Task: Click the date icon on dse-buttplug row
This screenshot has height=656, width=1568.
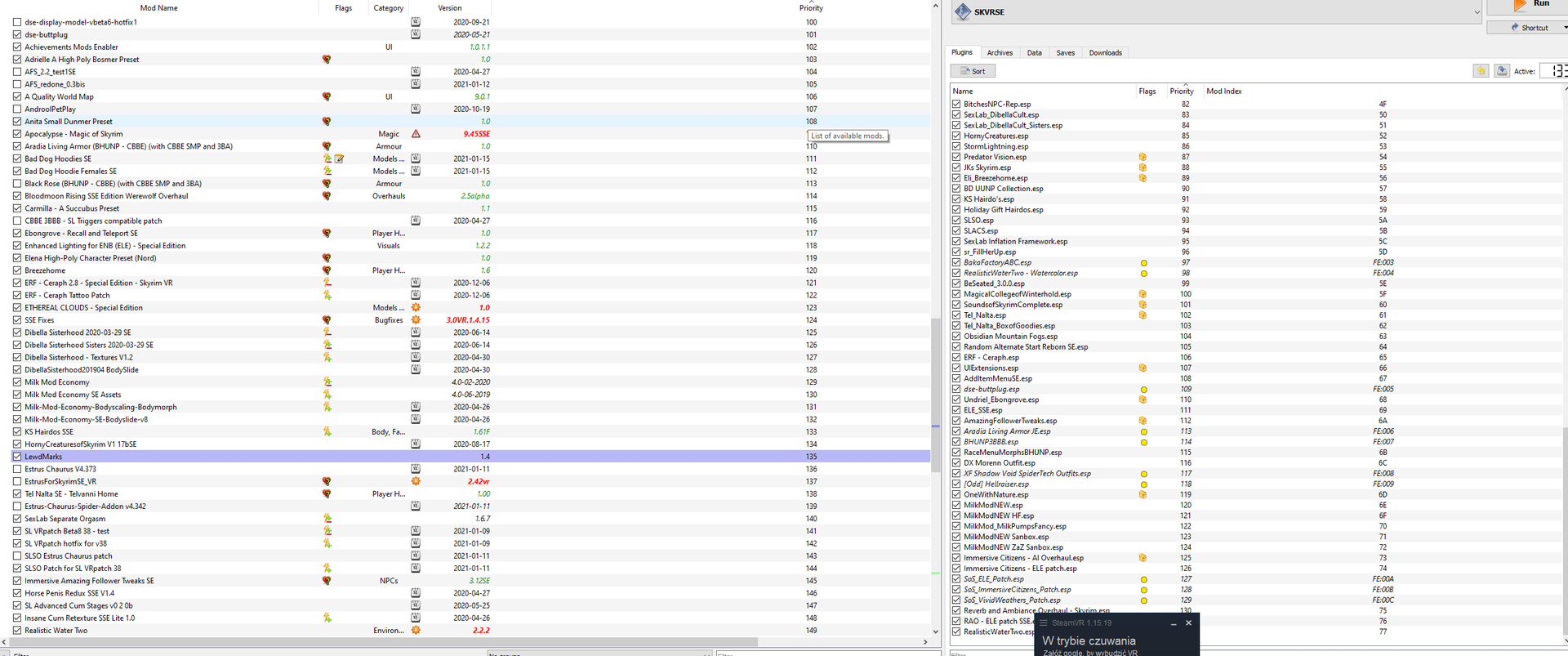Action: (416, 34)
